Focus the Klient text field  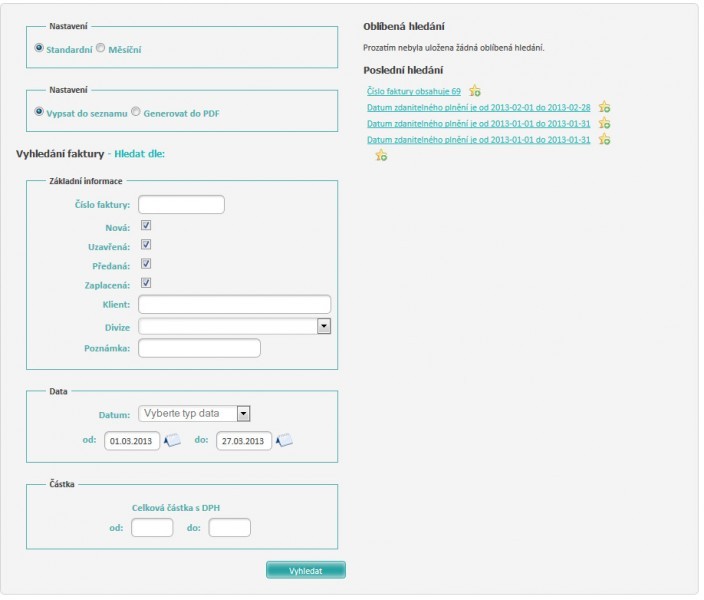click(x=234, y=304)
